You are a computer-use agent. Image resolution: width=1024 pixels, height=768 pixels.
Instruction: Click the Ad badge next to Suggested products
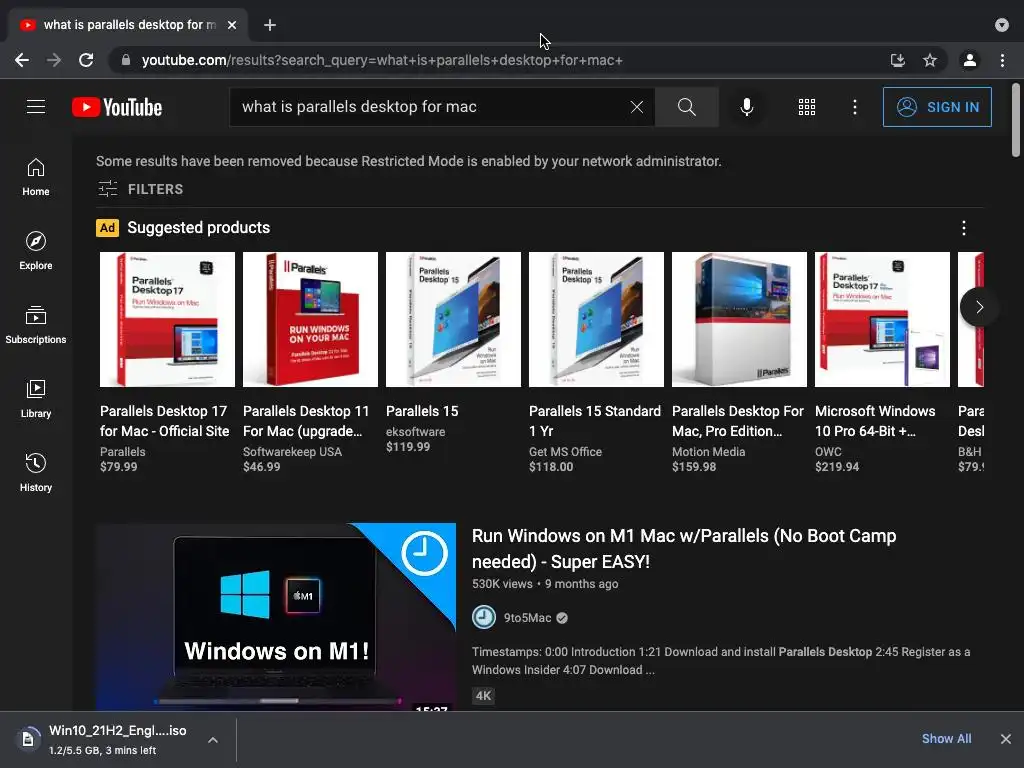coord(107,227)
